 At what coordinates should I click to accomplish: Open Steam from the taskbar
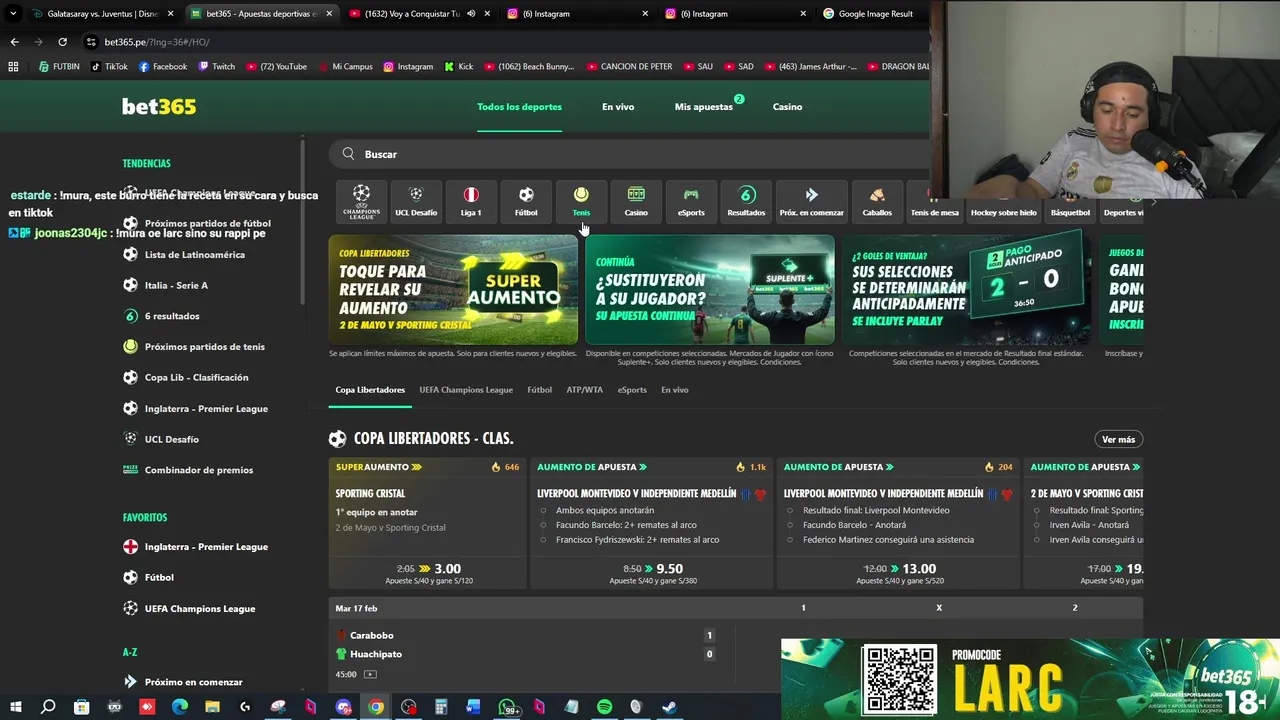tap(669, 707)
